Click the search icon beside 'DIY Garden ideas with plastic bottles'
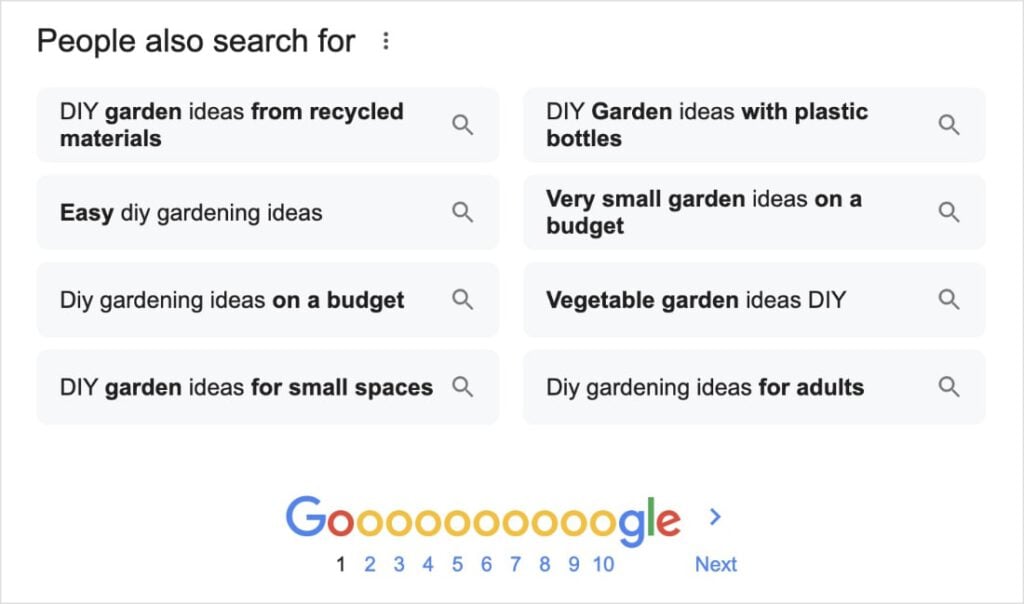 (x=948, y=124)
